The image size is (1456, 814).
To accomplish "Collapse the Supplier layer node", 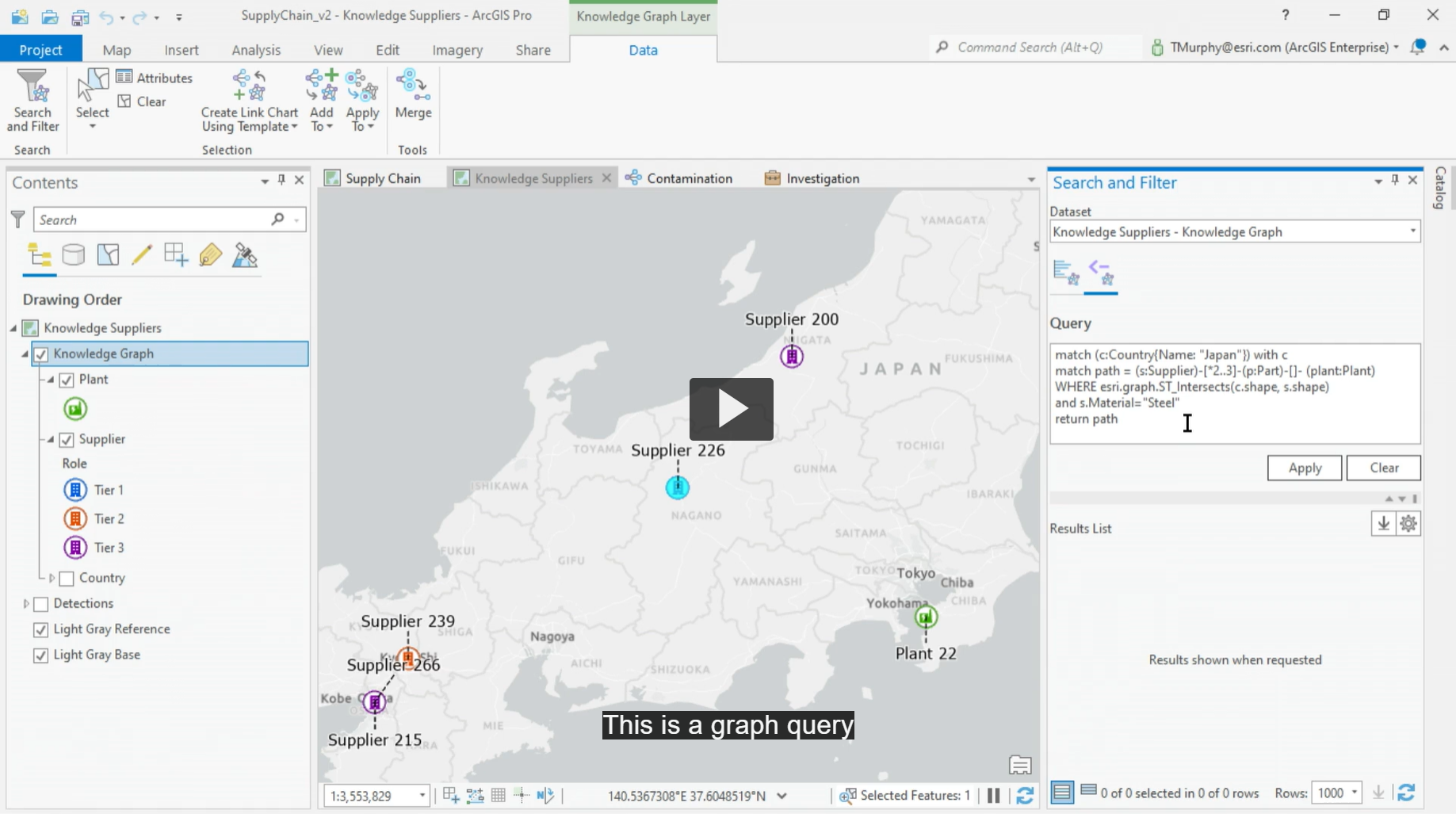I will pyautogui.click(x=51, y=439).
